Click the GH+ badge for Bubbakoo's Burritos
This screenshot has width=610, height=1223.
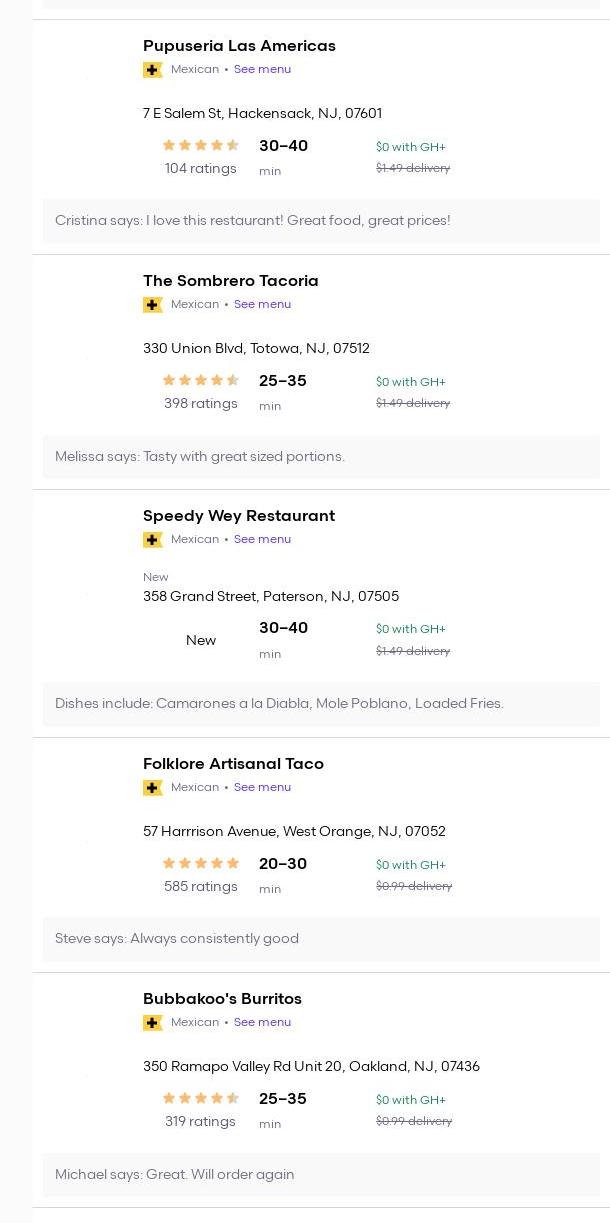(153, 1023)
